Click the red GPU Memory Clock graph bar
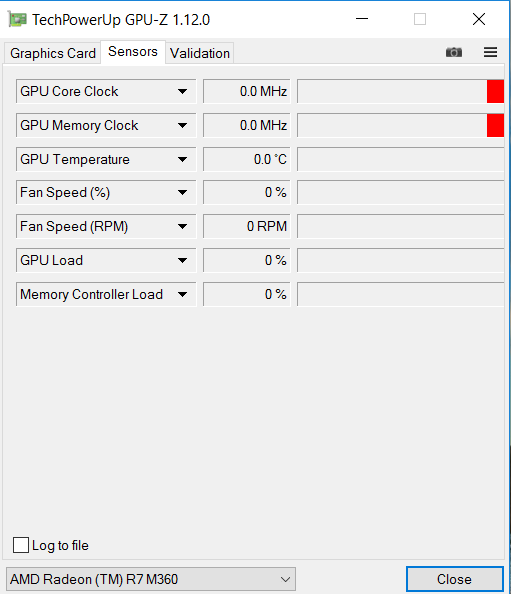The image size is (511, 594). pos(495,125)
